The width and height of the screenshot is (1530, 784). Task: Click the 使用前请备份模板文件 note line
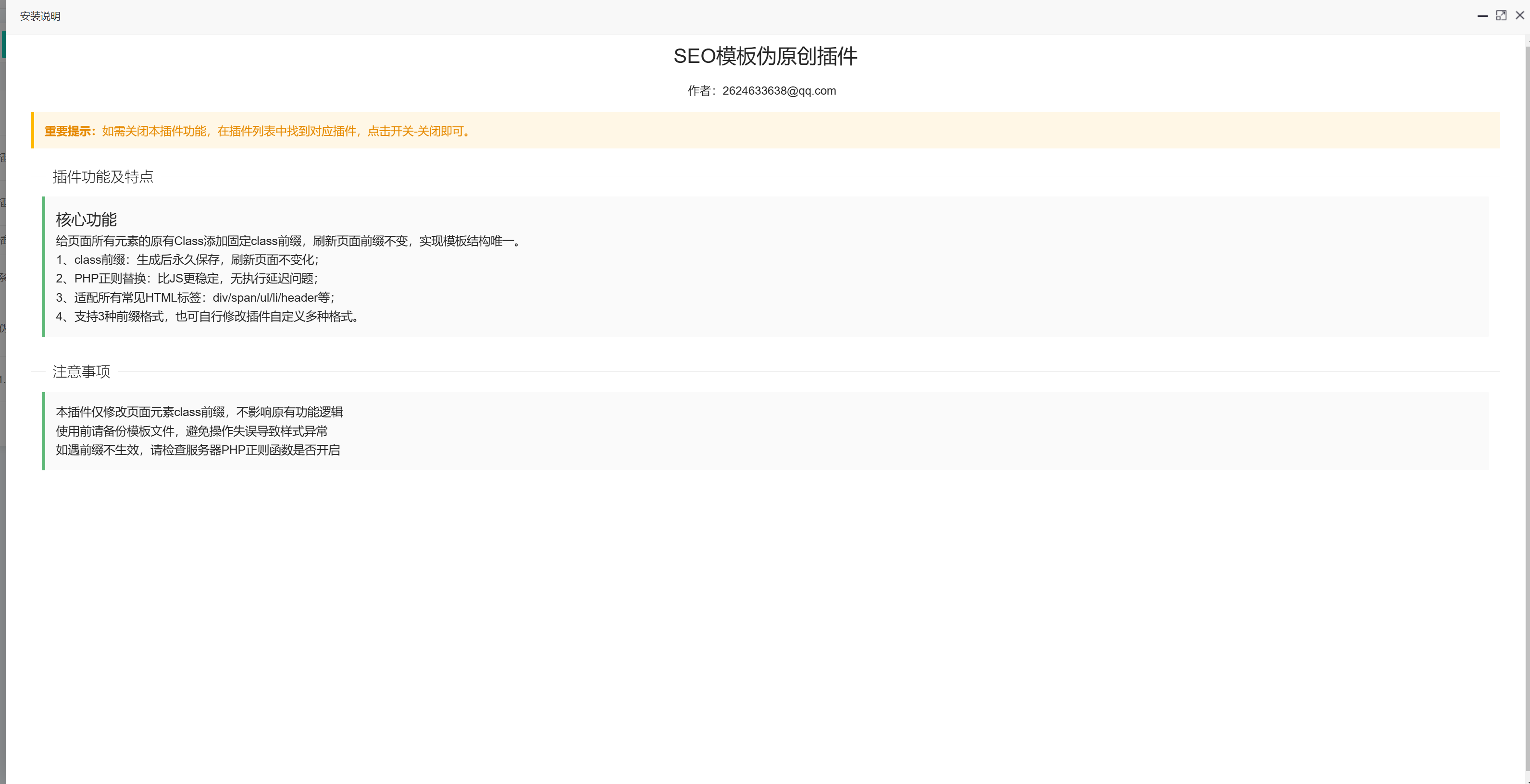click(x=191, y=431)
